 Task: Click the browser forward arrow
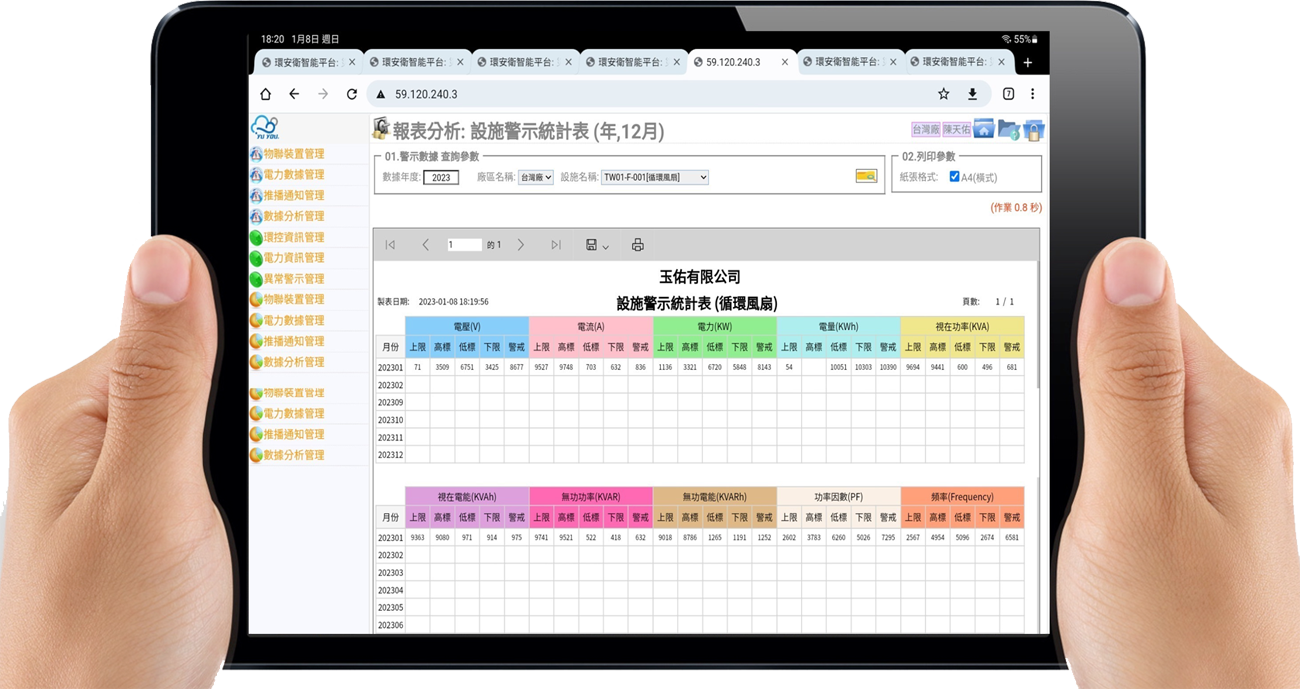click(x=322, y=94)
